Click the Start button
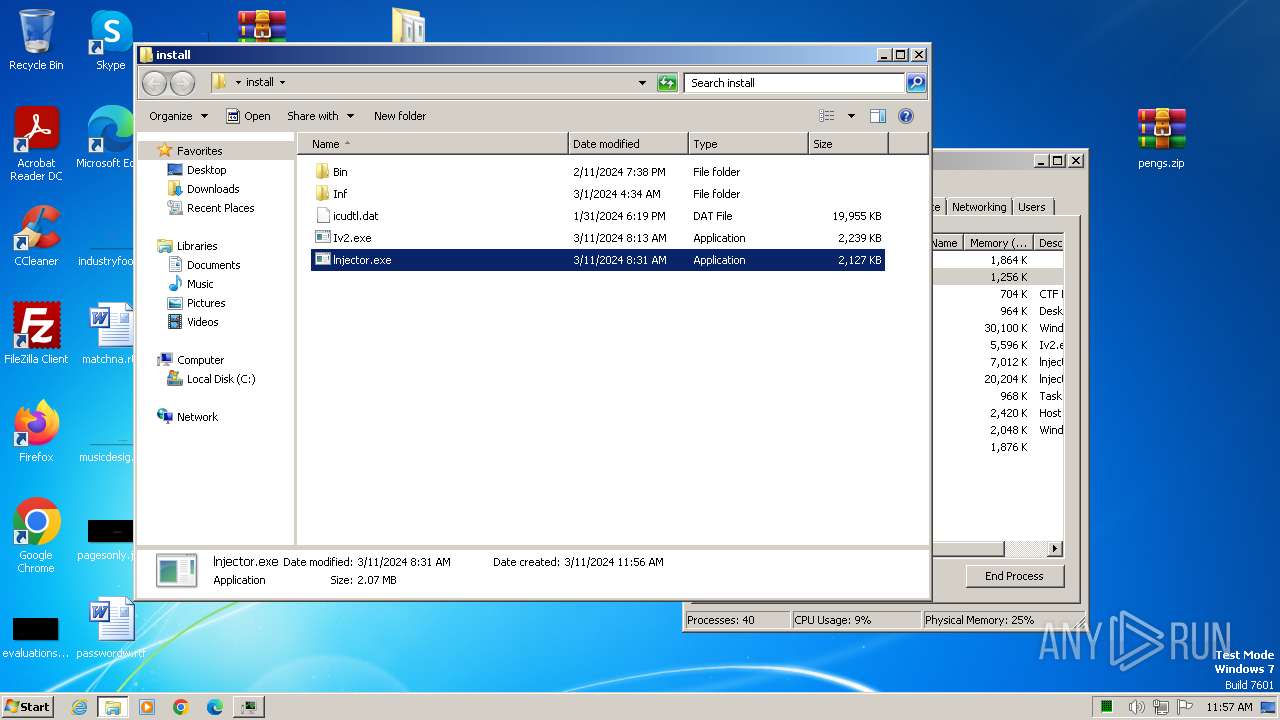The height and width of the screenshot is (720, 1280). (28, 707)
